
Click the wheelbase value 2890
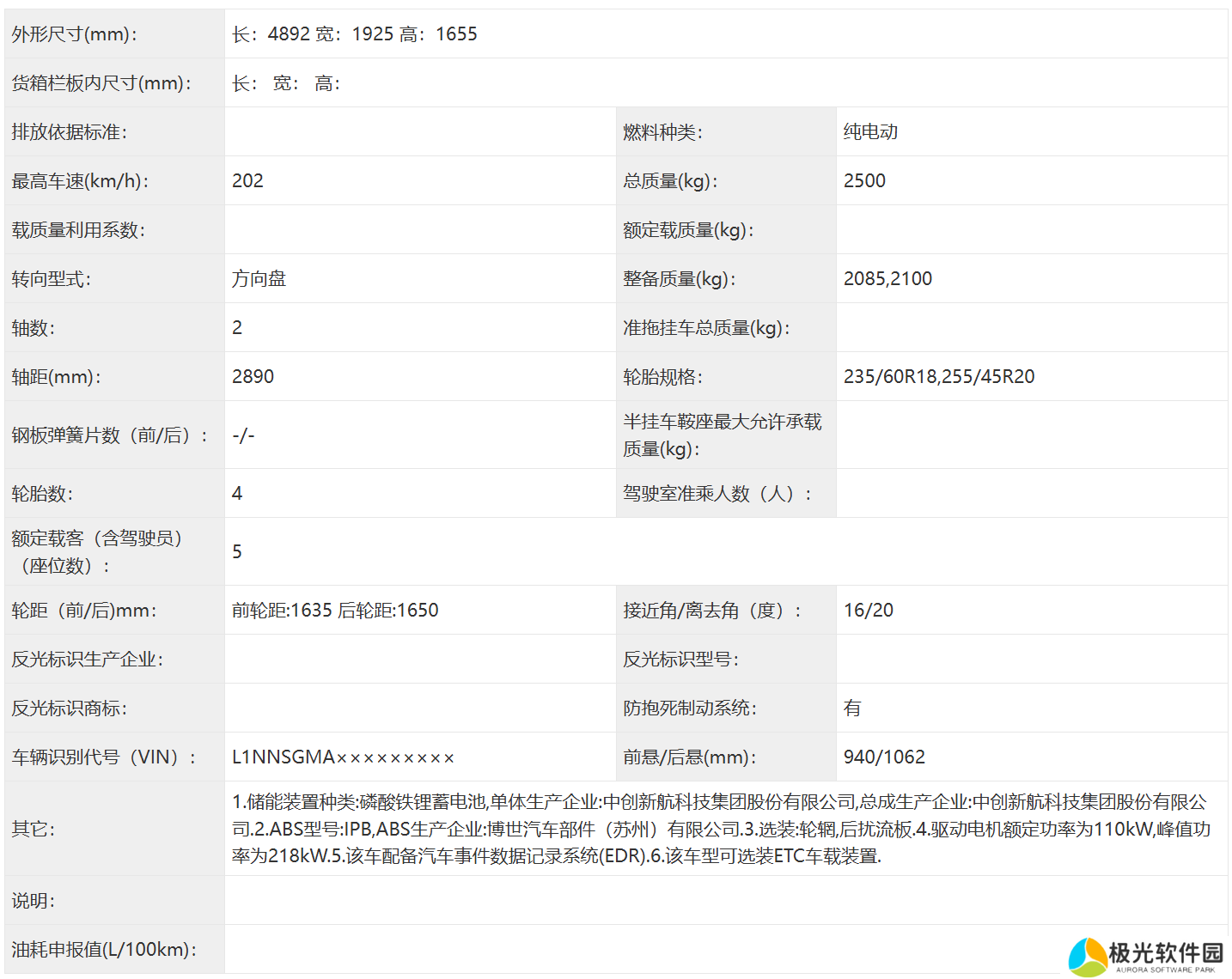click(x=253, y=377)
